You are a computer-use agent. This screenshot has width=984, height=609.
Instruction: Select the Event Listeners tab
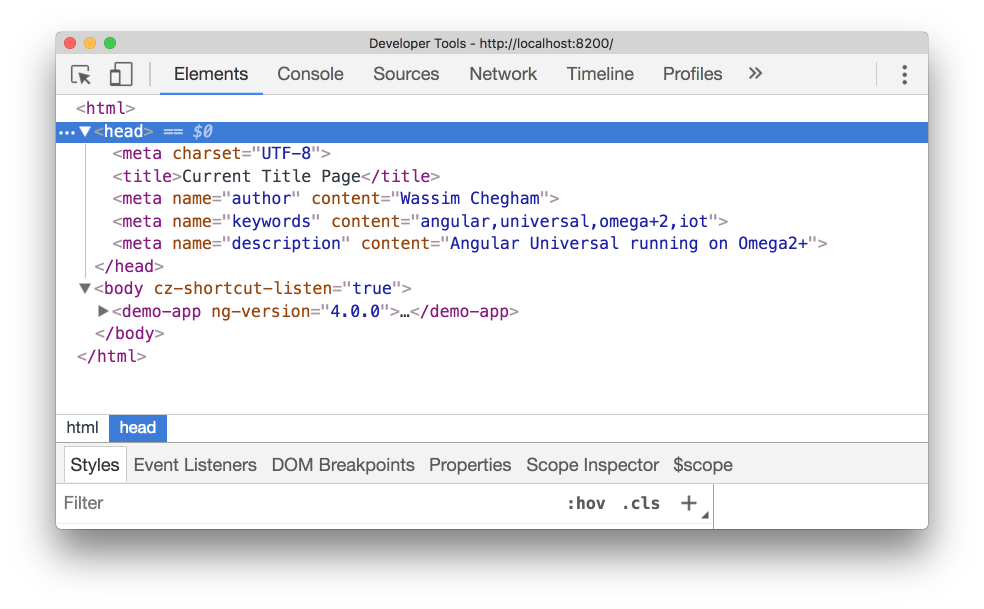coord(195,464)
